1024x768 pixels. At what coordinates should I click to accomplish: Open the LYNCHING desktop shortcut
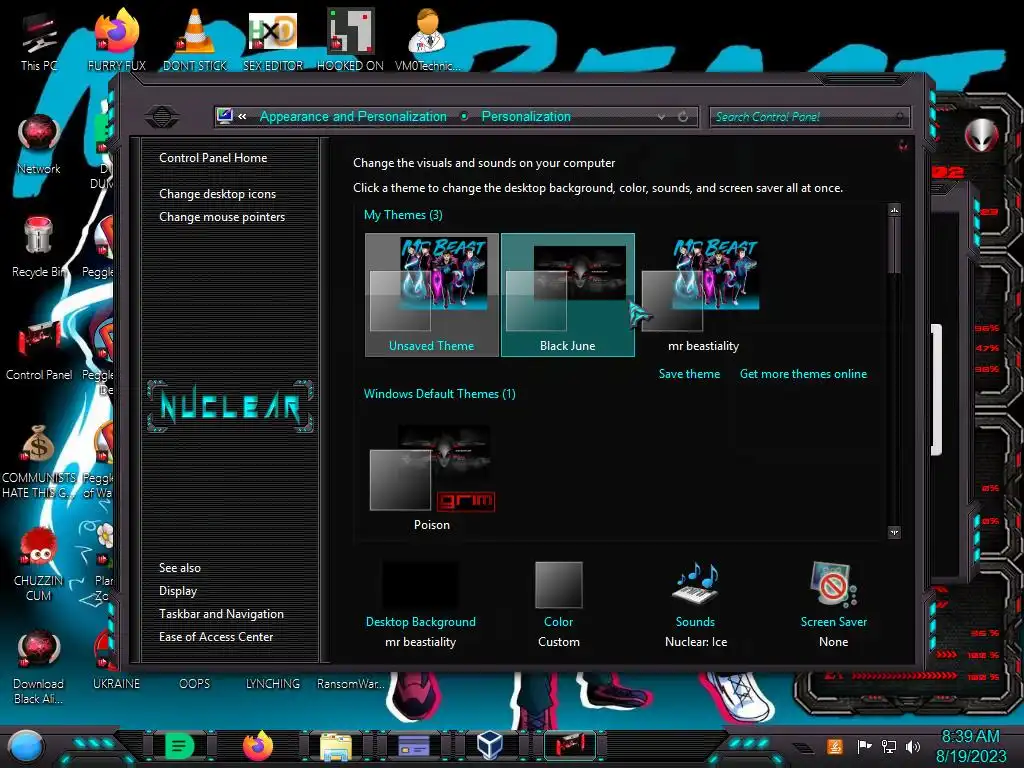click(x=273, y=683)
